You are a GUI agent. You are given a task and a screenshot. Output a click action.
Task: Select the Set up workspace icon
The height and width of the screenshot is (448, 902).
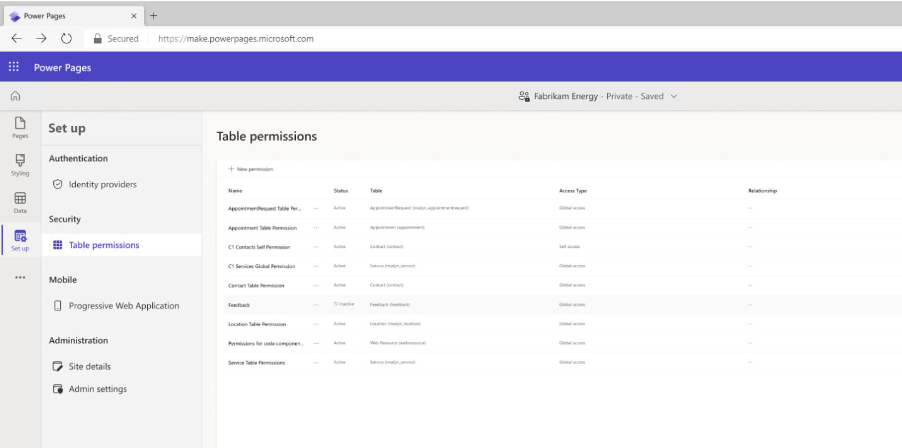[19, 240]
